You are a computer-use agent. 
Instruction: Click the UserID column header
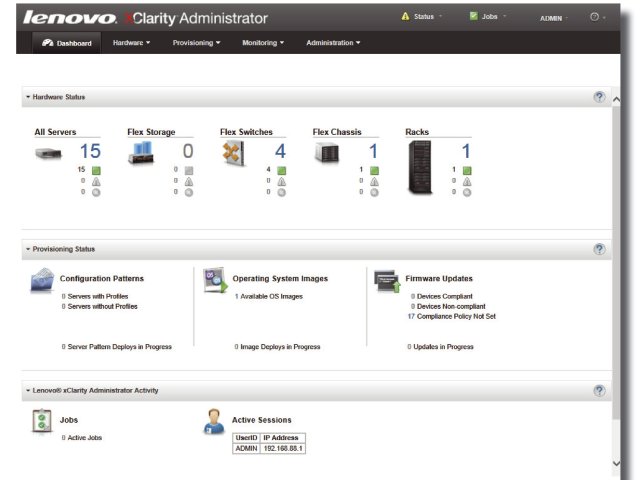[x=246, y=438]
